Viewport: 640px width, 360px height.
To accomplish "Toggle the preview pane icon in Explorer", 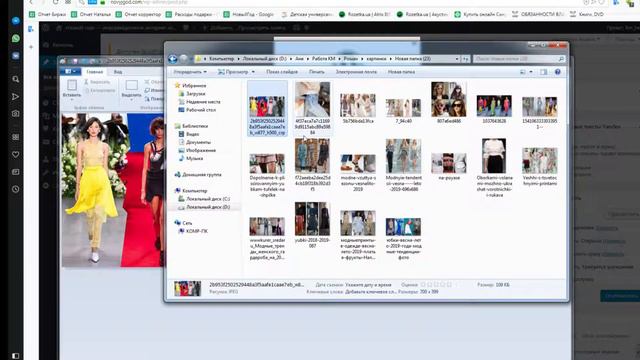I will point(544,72).
